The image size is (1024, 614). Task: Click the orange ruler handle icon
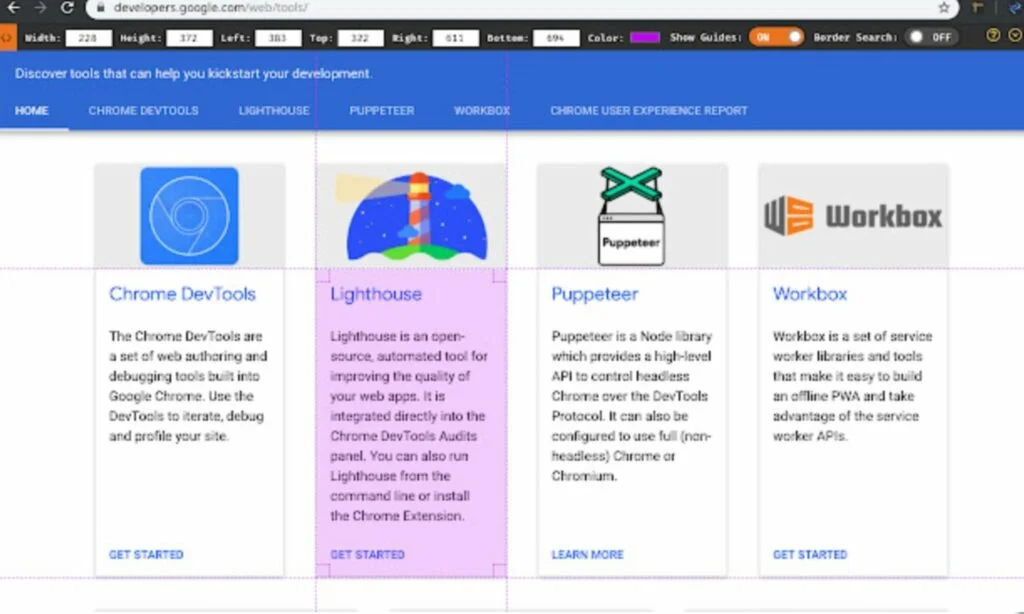click(7, 37)
